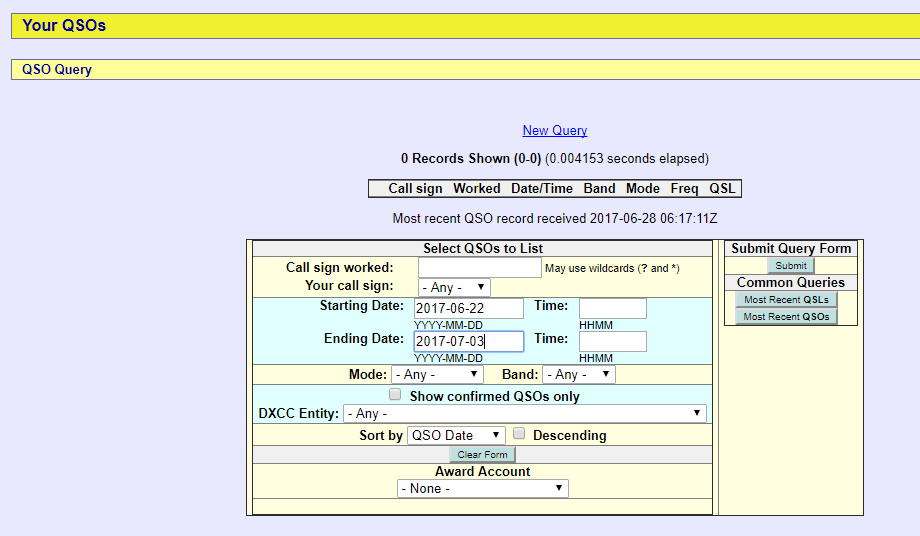Click the QSO Query heading

57,69
